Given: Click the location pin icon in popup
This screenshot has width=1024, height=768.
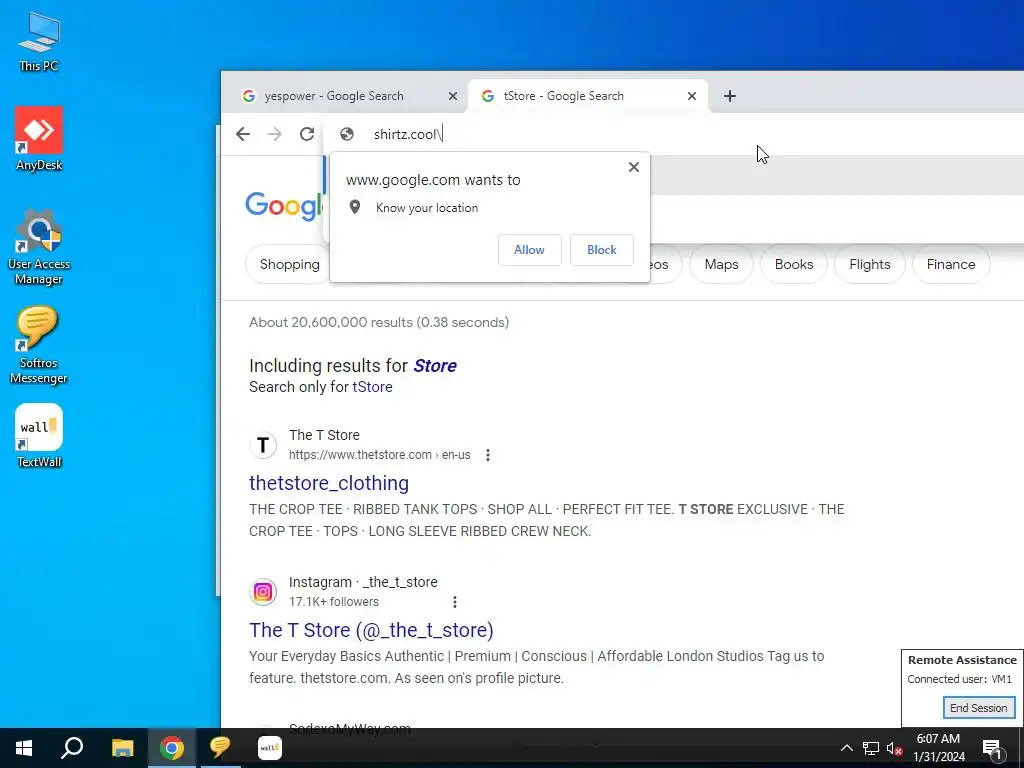Looking at the screenshot, I should [355, 208].
